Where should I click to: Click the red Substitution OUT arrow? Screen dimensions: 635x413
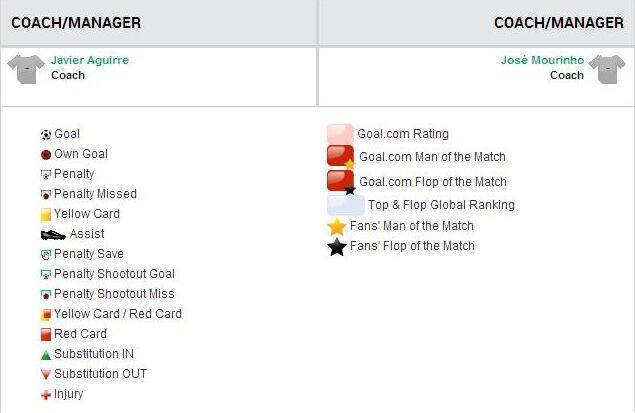click(46, 375)
